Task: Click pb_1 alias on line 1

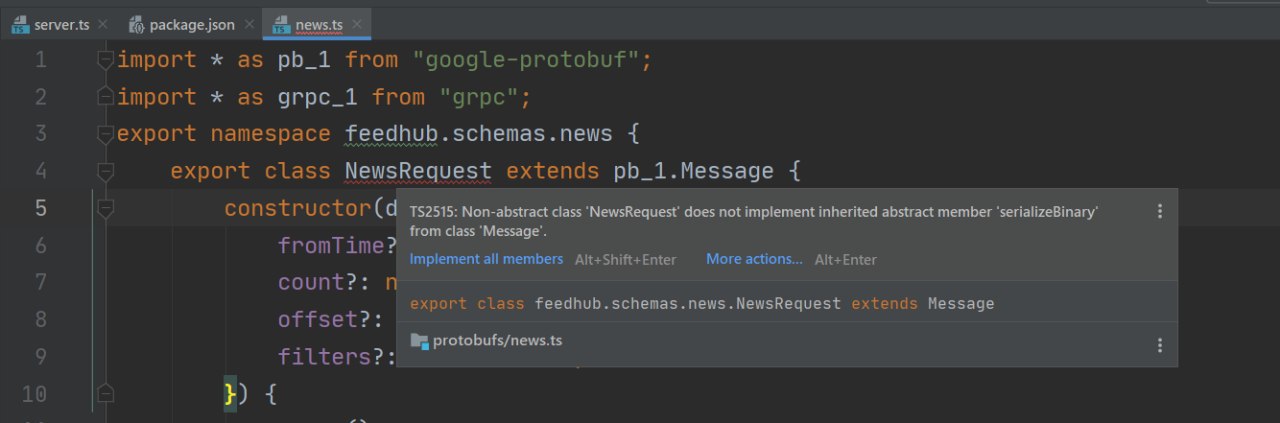Action: click(304, 60)
